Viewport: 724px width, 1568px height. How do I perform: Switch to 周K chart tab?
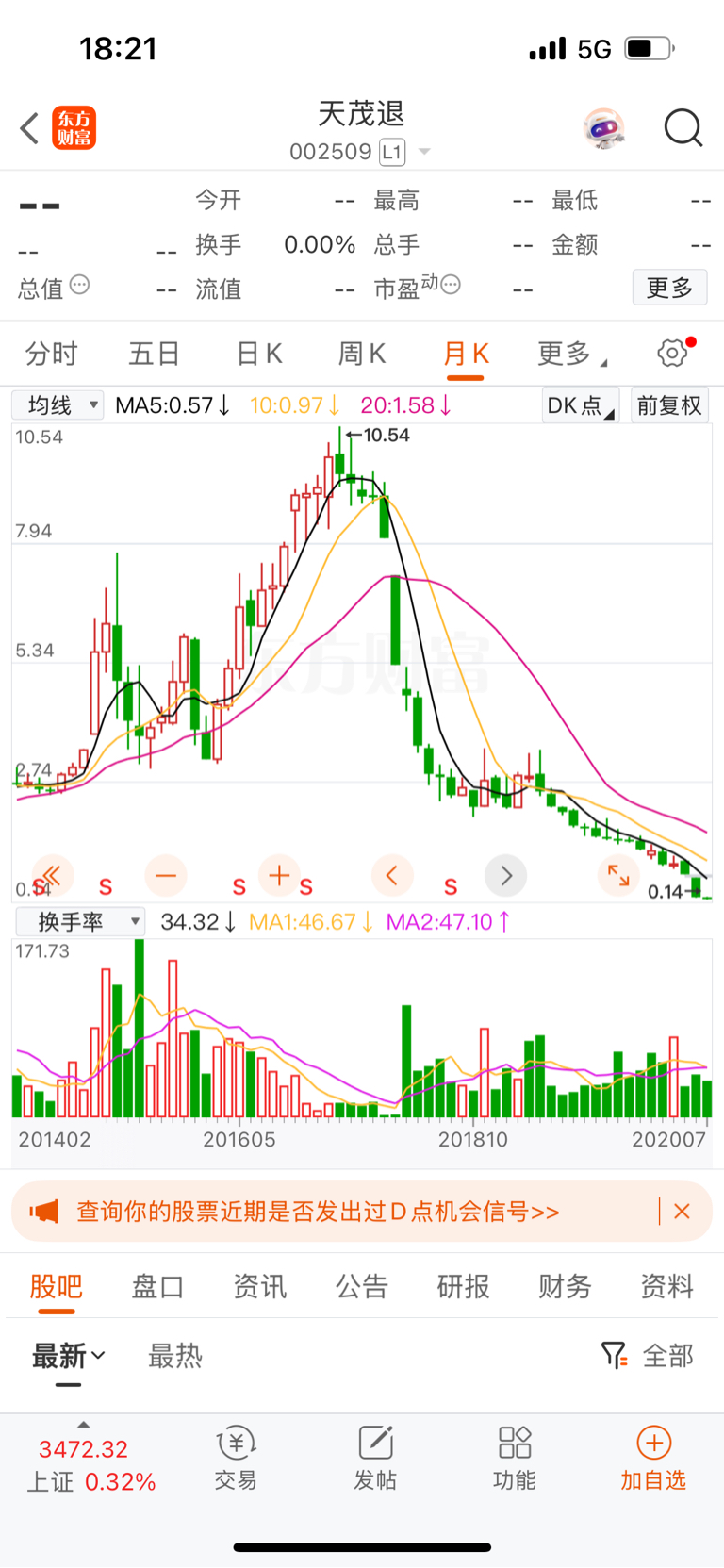coord(362,354)
